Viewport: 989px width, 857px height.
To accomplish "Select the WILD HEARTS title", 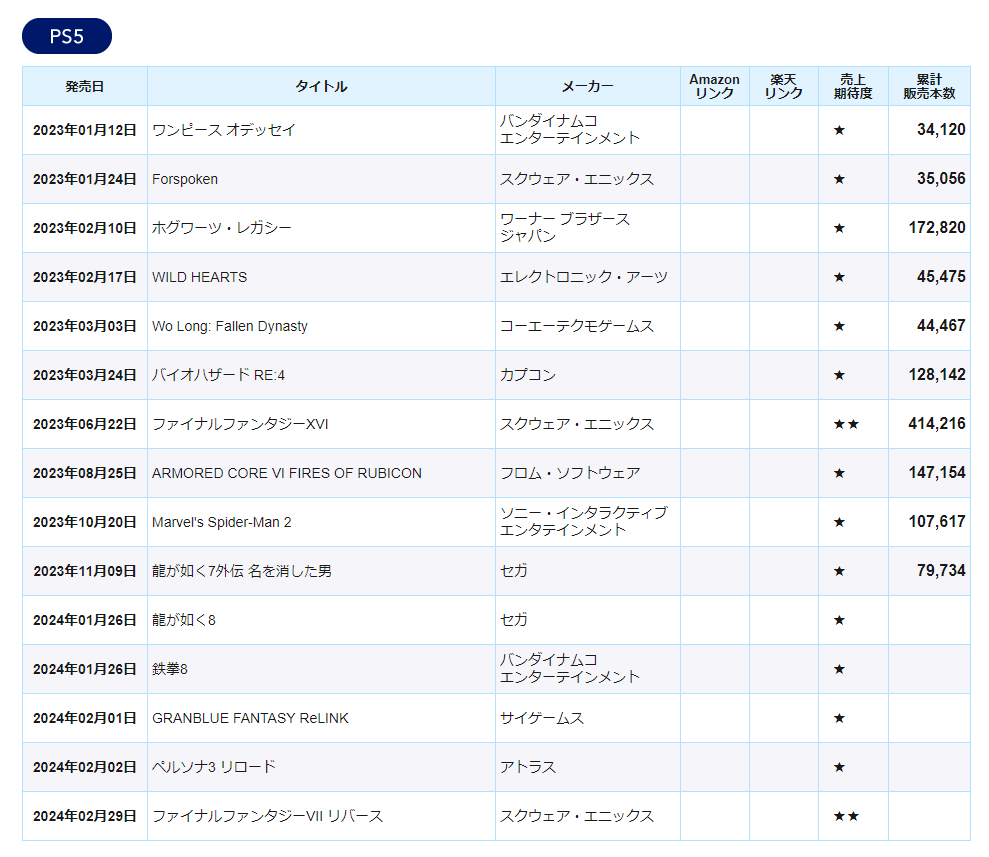I will [x=199, y=277].
